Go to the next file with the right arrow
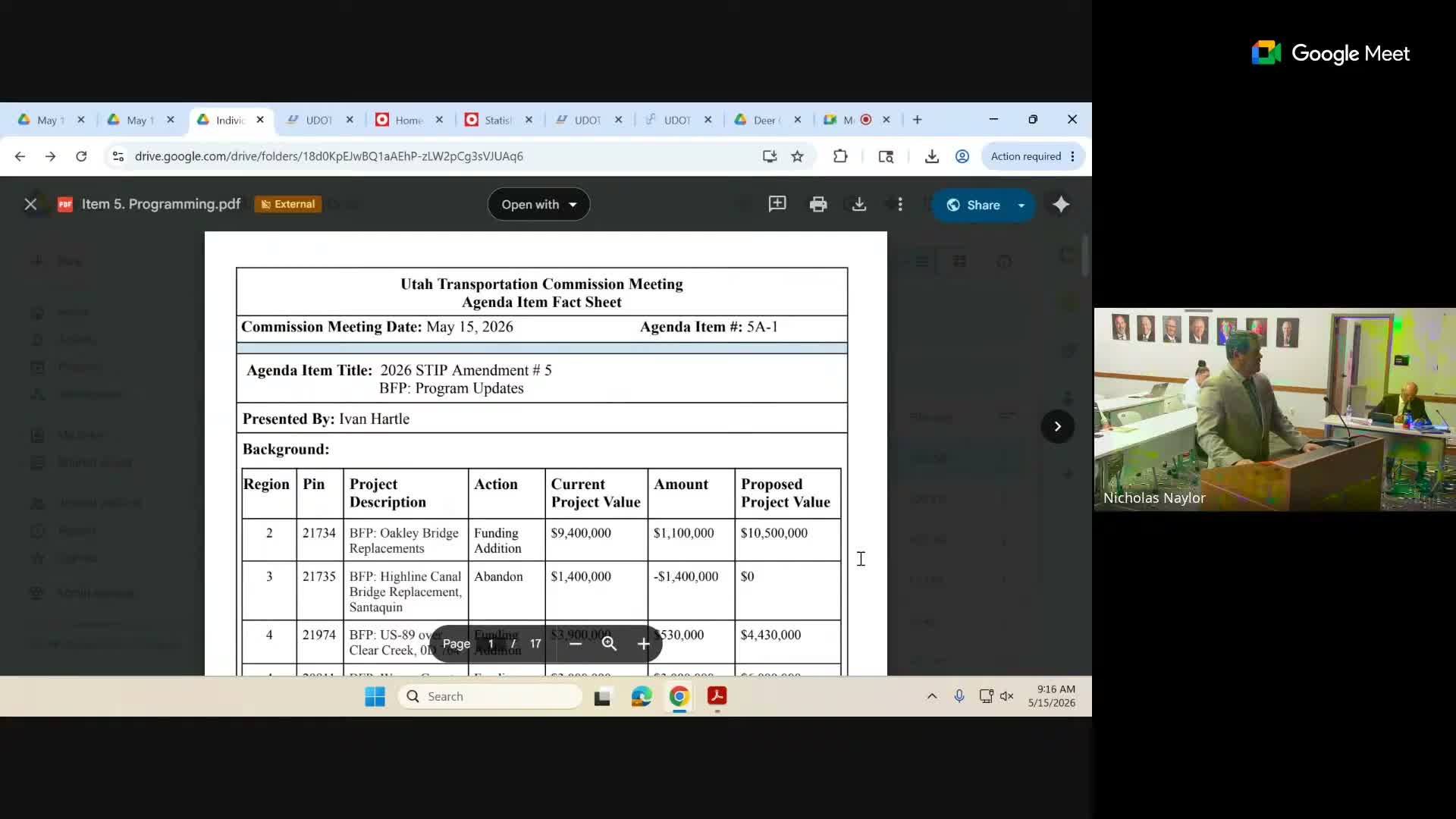Image resolution: width=1456 pixels, height=819 pixels. 1057,426
